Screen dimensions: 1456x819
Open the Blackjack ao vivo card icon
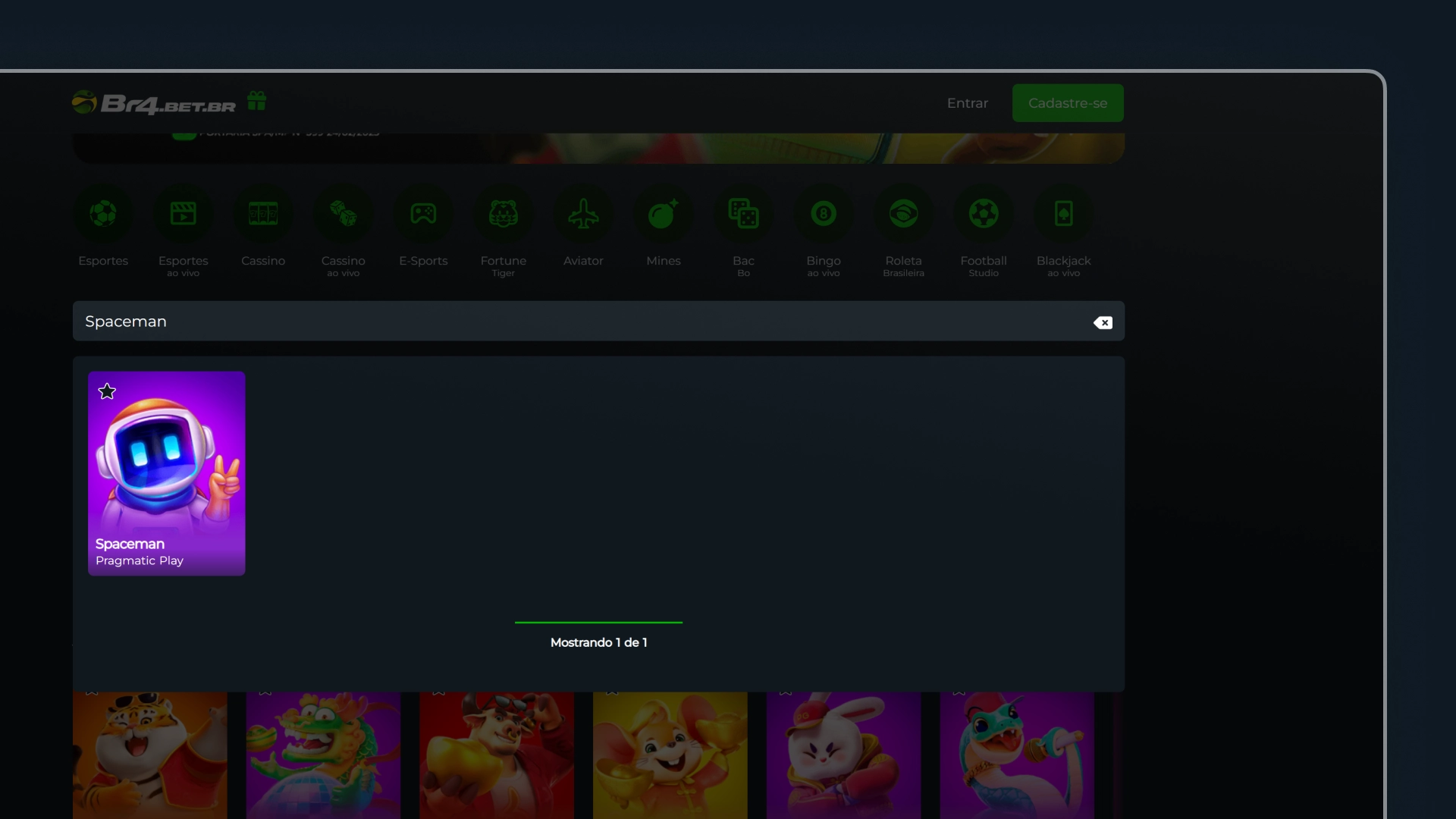pyautogui.click(x=1063, y=214)
